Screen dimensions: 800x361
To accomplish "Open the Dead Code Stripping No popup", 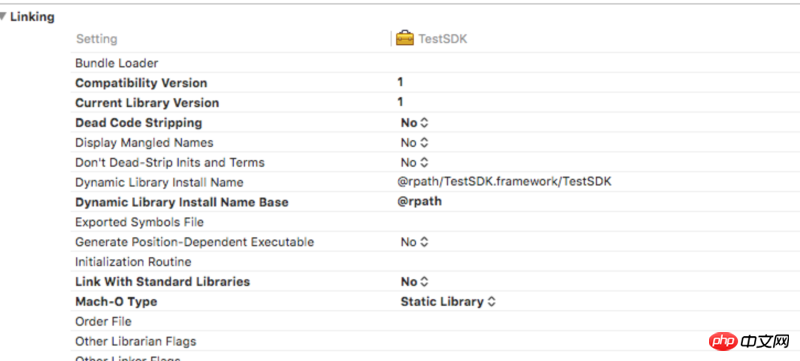I will pos(414,123).
